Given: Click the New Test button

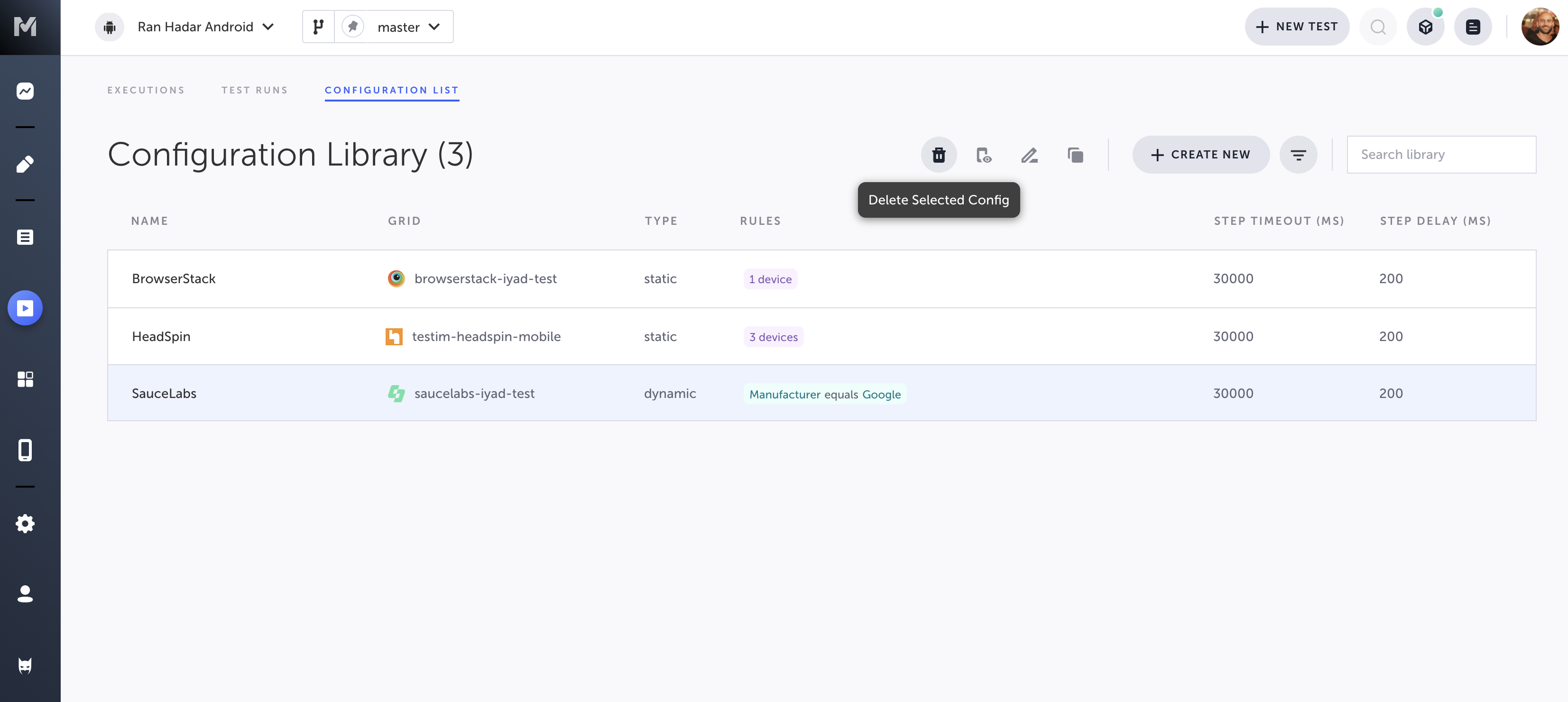Looking at the screenshot, I should [x=1297, y=27].
